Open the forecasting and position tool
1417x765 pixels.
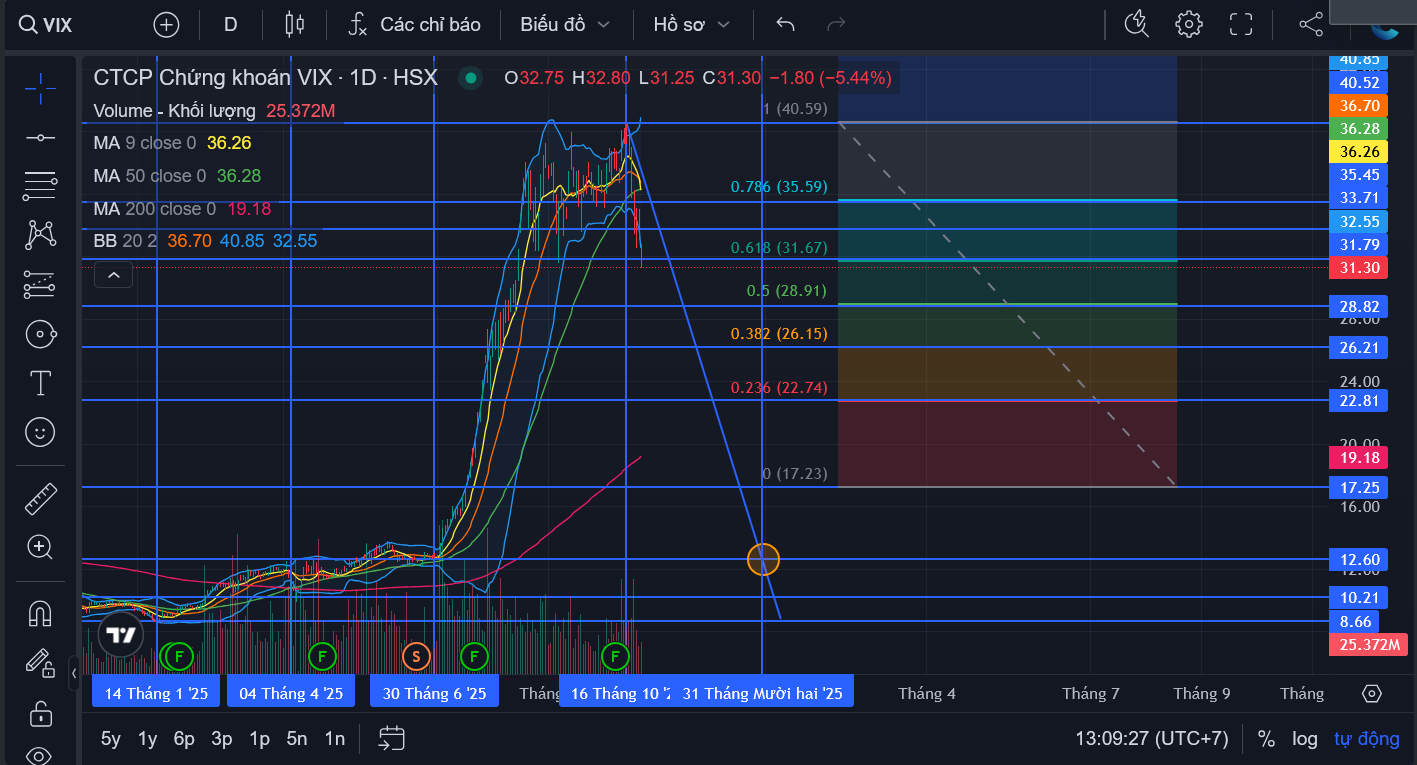(x=40, y=285)
